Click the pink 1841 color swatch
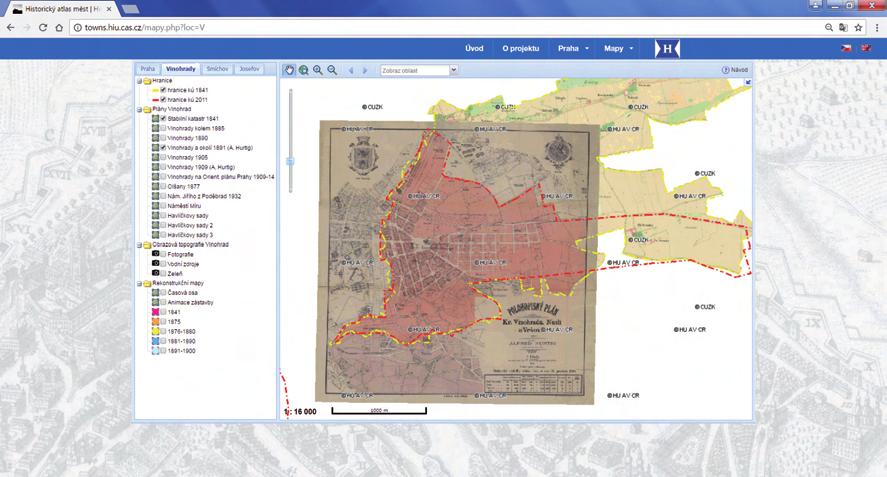 [x=156, y=312]
